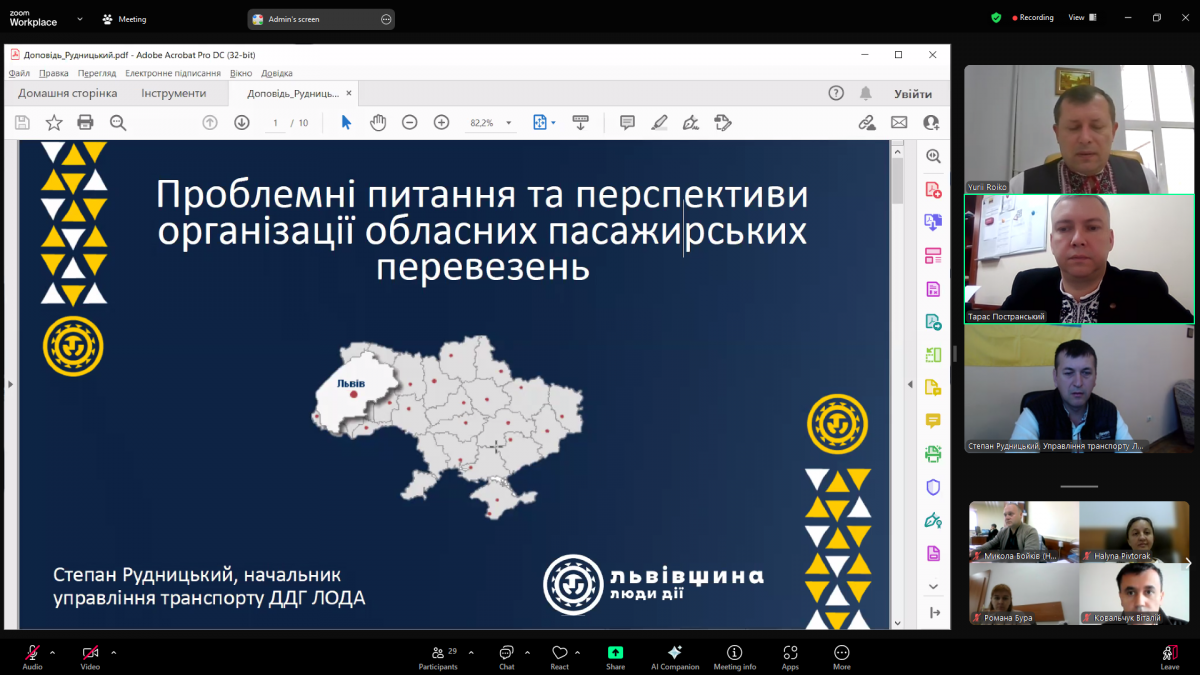Enable continuous scrolling page view mode
Viewport: 1200px width, 675px height.
pos(580,122)
